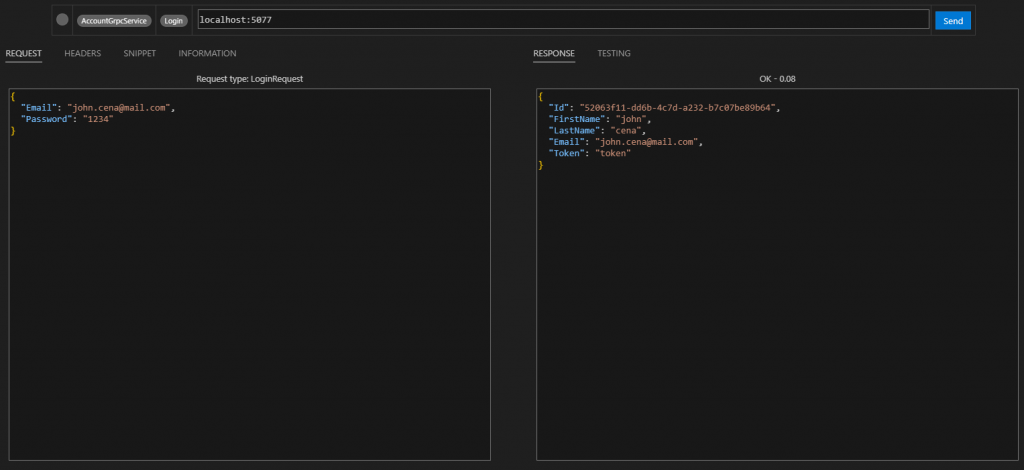The width and height of the screenshot is (1024, 470).
Task: Open the Login method chip
Action: 174,20
